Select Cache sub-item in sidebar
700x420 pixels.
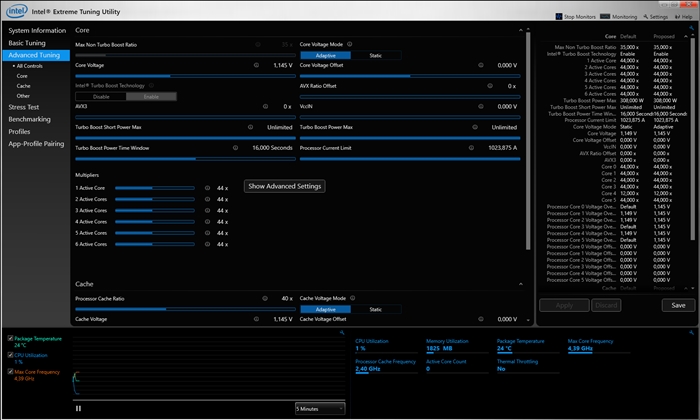[23, 86]
